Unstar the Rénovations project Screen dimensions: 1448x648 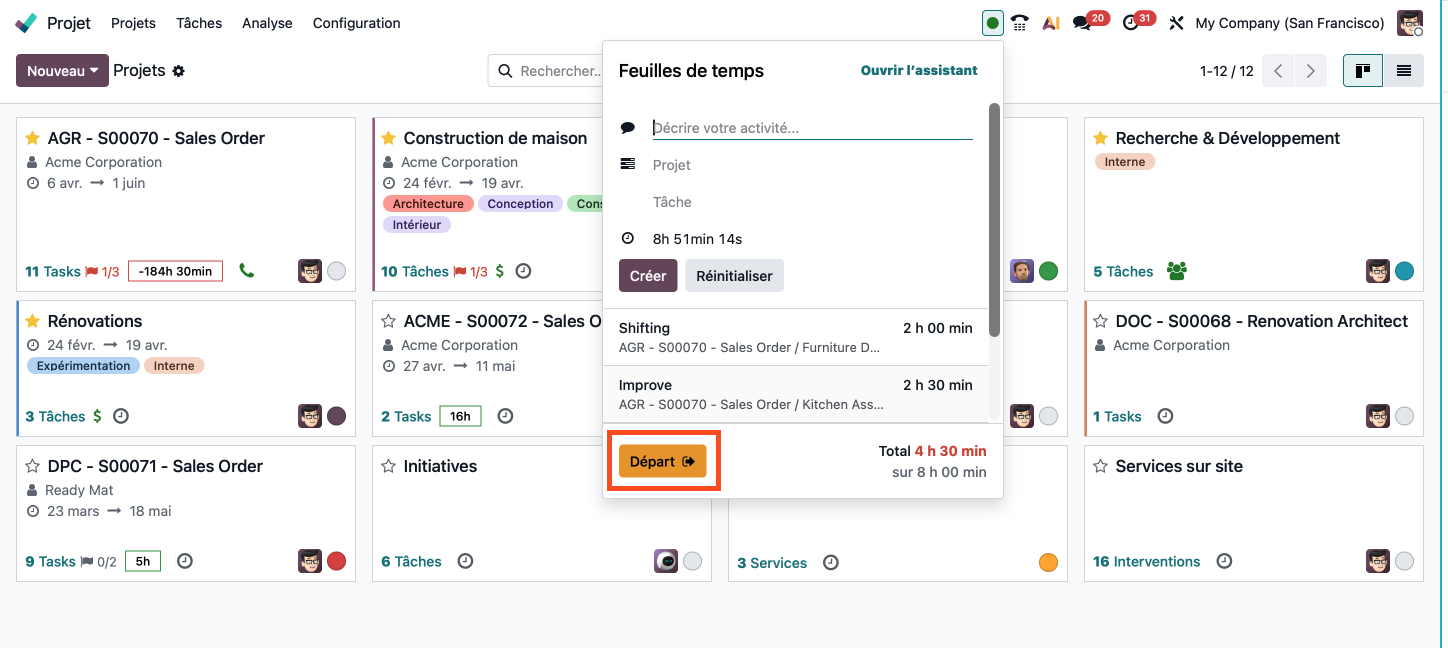(32, 321)
